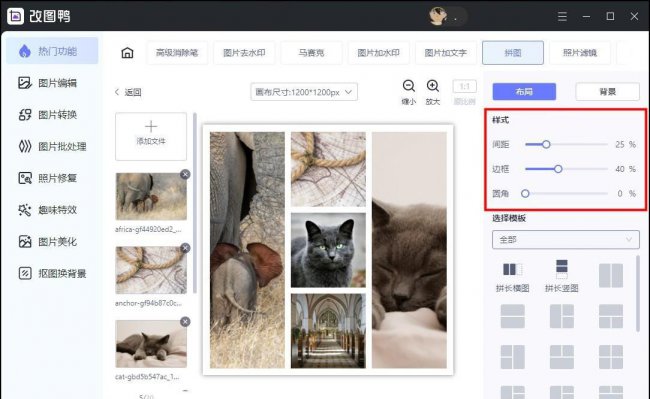Open the hamburger menu in title bar
Screen dimensions: 650x399
tap(562, 16)
